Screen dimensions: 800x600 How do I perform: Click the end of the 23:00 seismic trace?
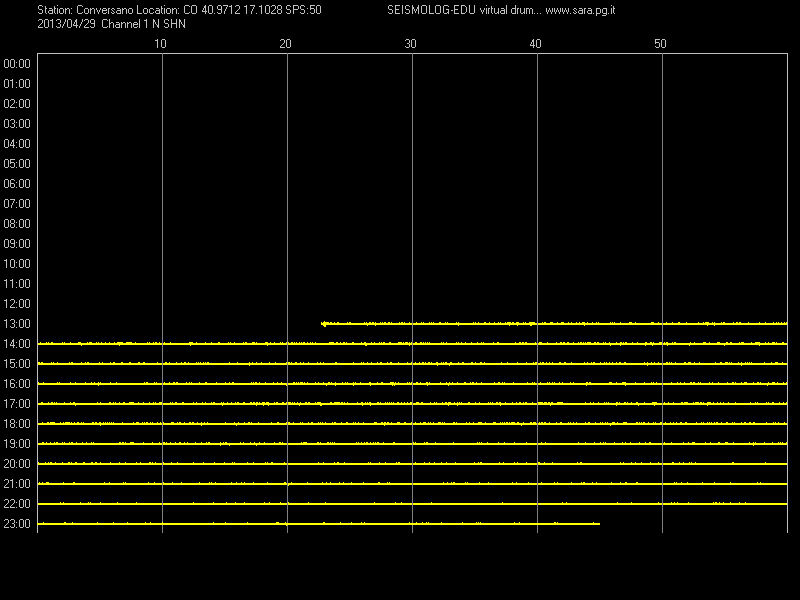(598, 523)
